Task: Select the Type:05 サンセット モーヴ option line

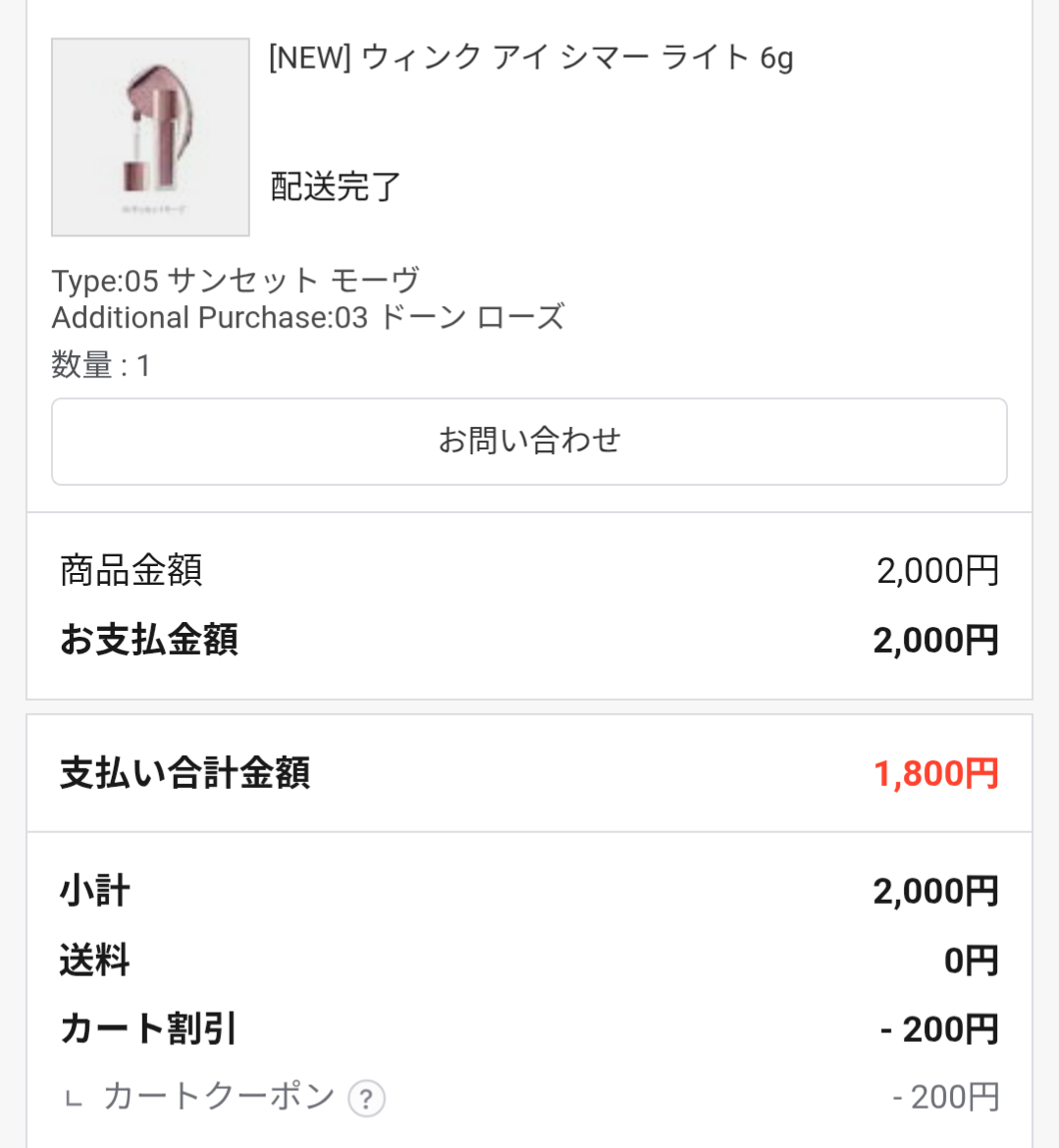Action: [x=236, y=281]
